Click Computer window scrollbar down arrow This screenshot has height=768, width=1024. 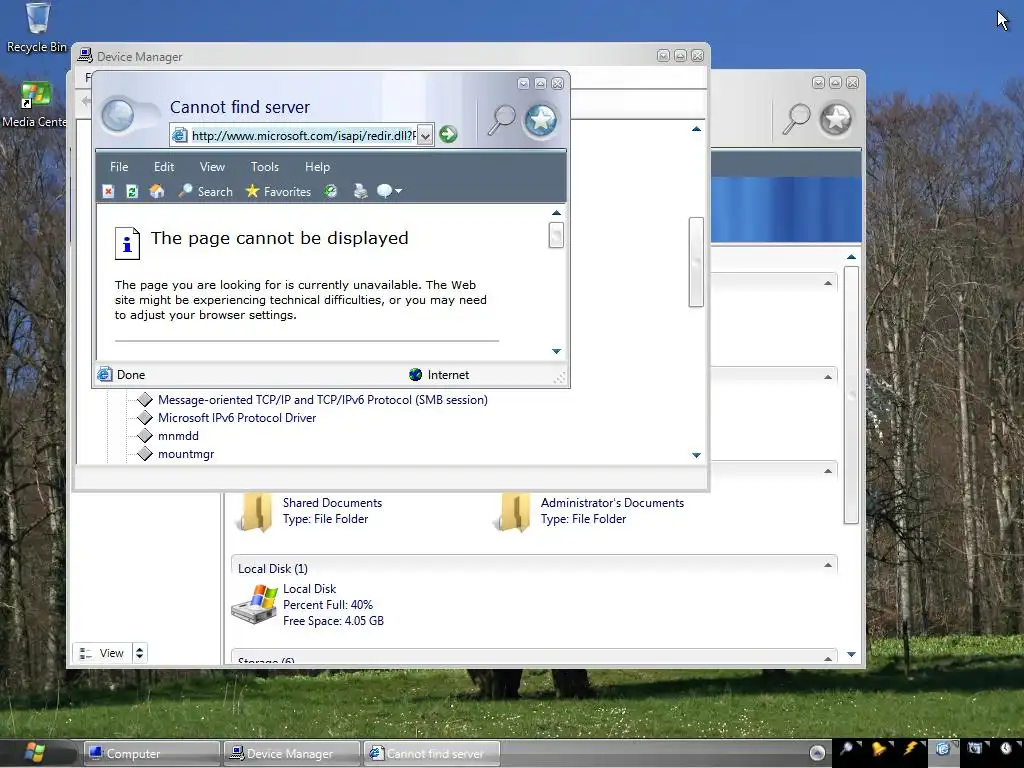click(851, 654)
